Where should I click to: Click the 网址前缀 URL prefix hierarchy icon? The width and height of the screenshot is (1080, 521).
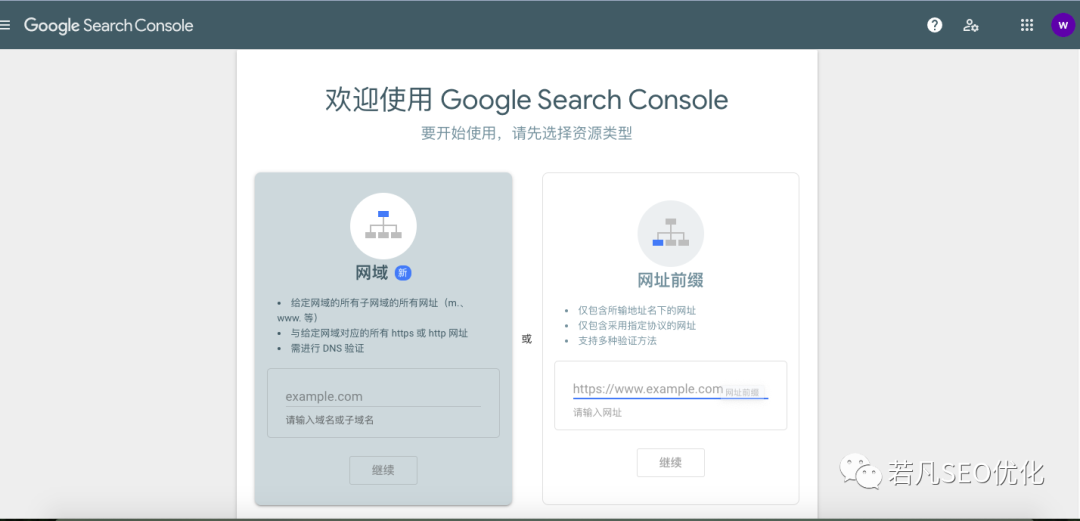coord(670,233)
